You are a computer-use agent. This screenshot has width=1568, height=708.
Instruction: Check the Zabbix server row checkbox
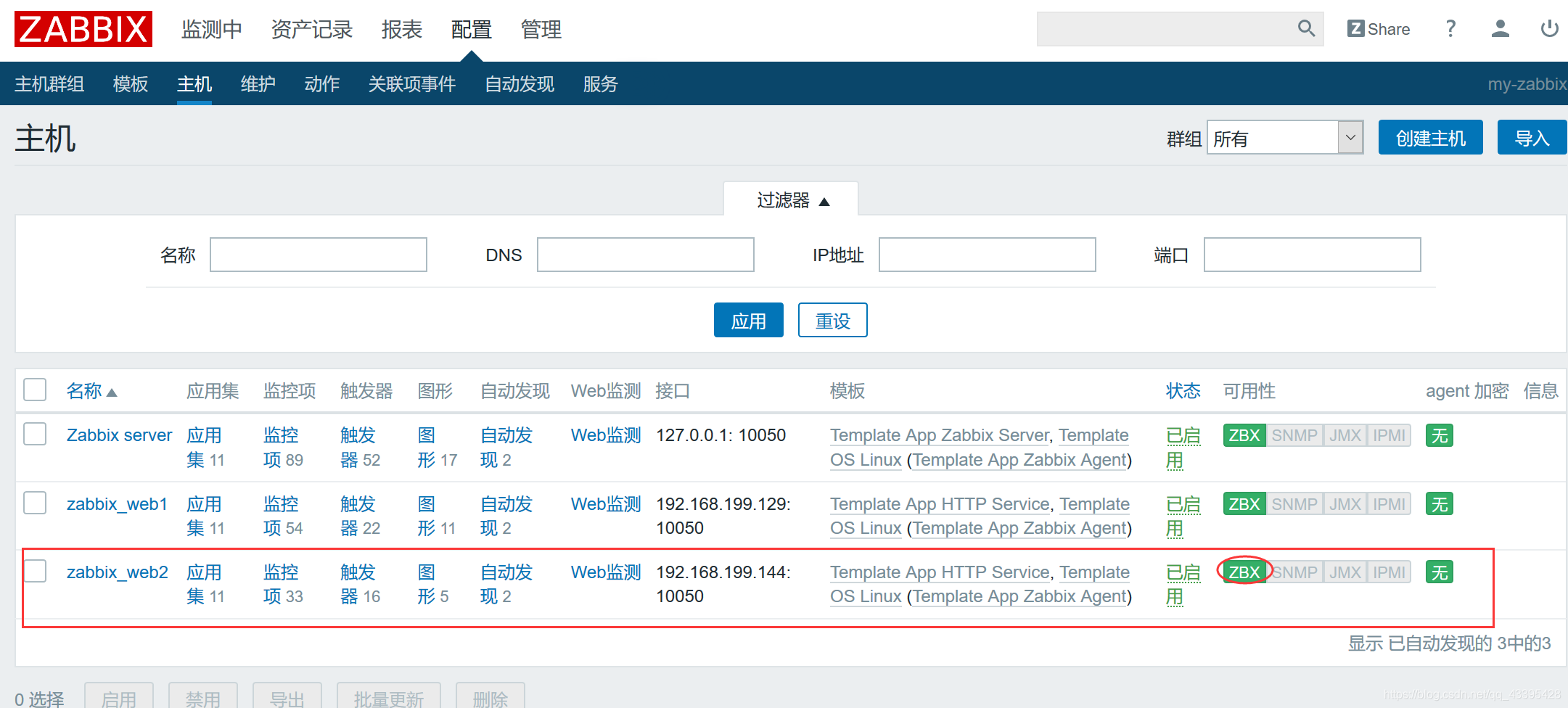pyautogui.click(x=35, y=434)
